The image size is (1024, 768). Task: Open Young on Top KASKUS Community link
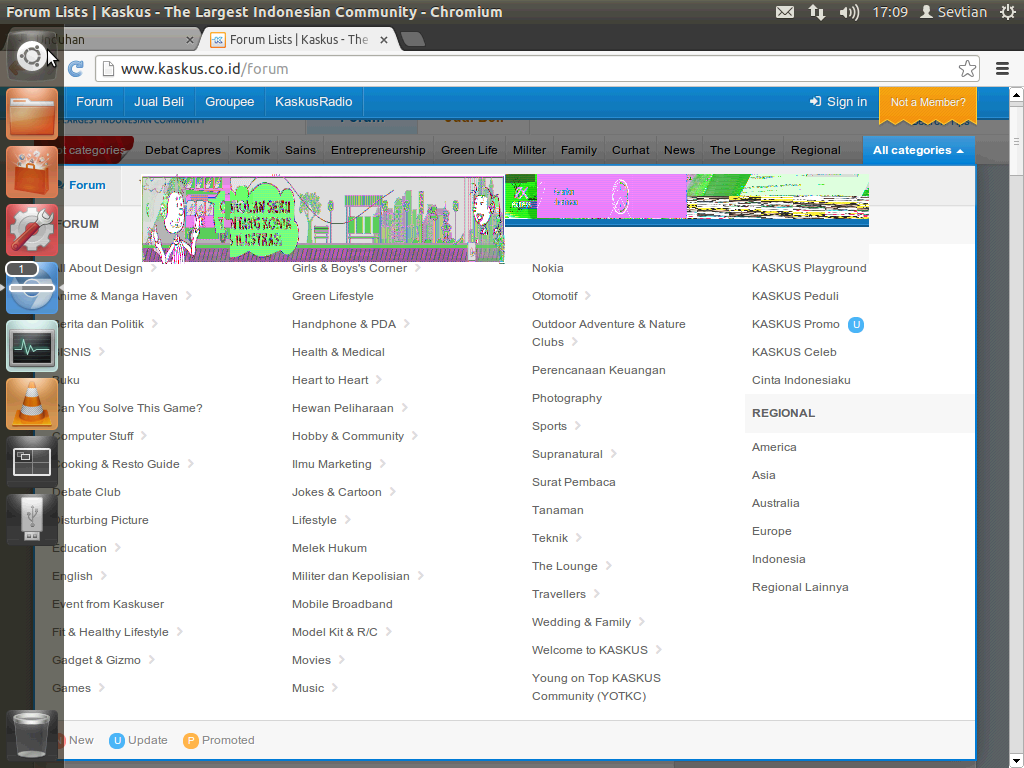pyautogui.click(x=596, y=687)
